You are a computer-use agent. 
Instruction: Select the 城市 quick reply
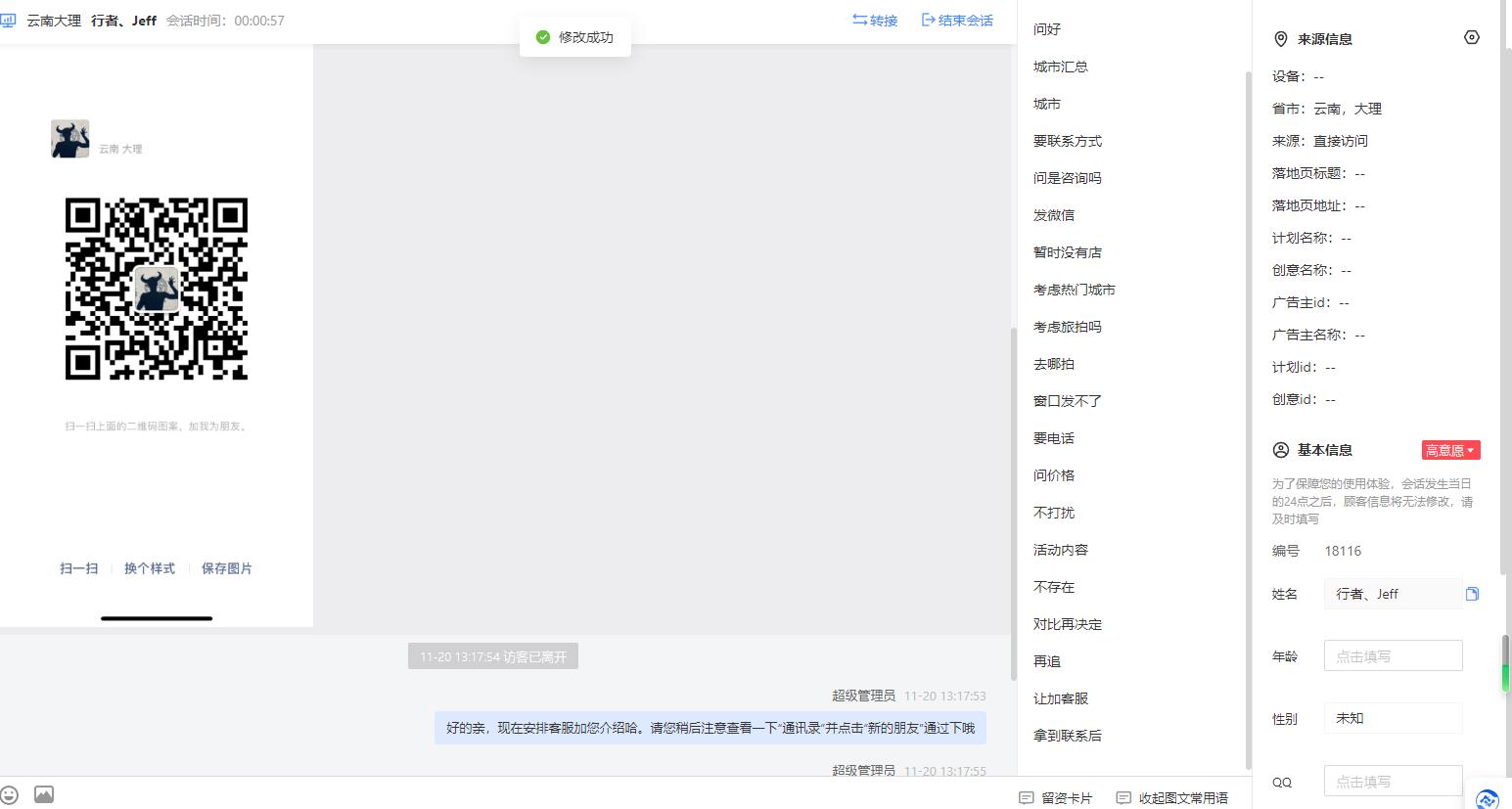click(x=1047, y=104)
